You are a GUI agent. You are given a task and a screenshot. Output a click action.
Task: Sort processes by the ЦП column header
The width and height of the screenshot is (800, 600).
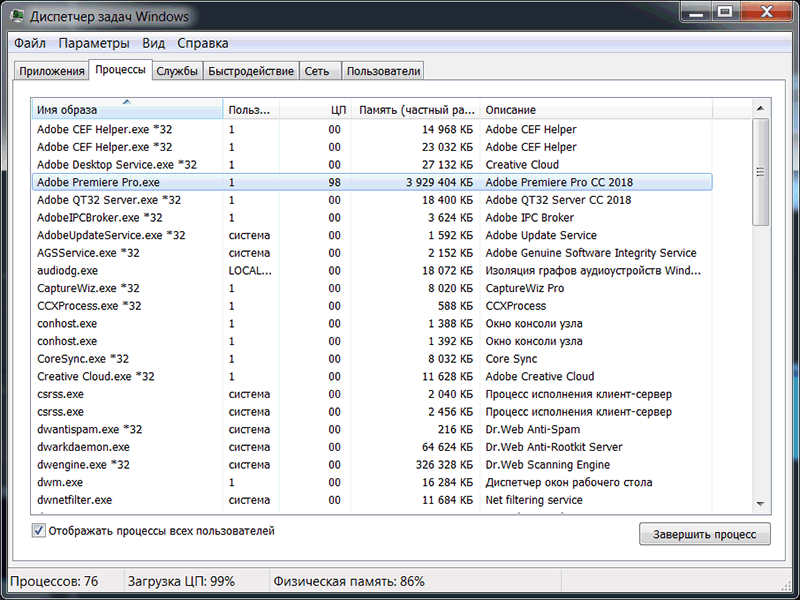[315, 110]
